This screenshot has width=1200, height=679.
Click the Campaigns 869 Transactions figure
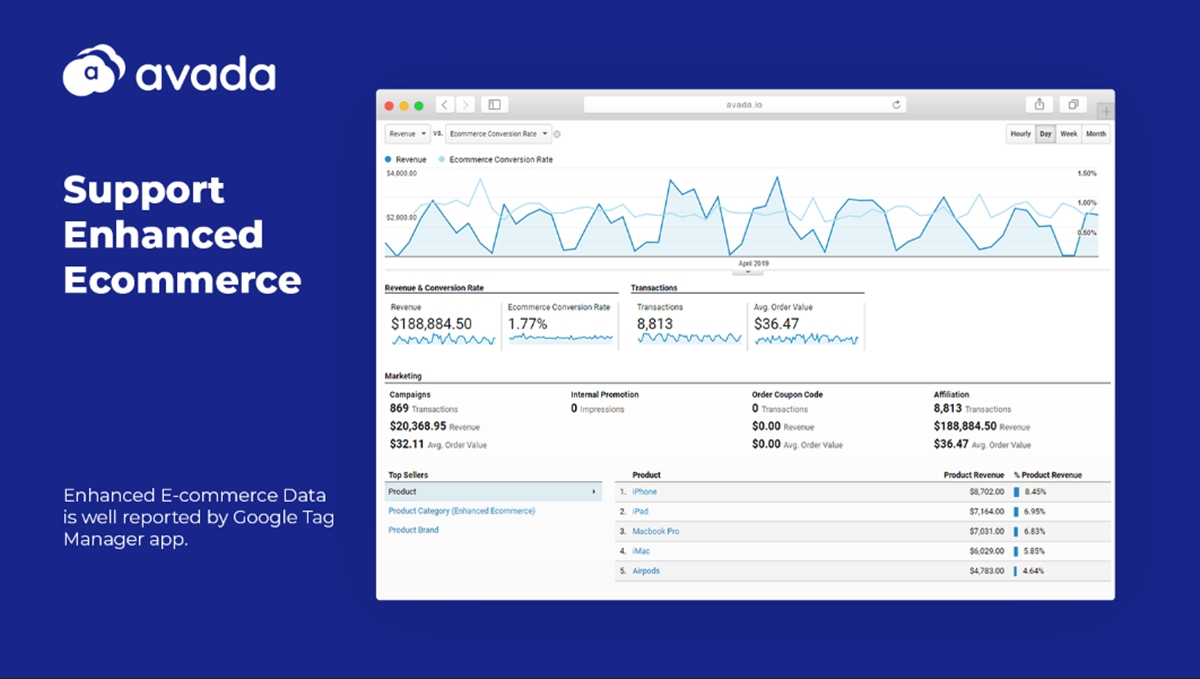tap(423, 409)
